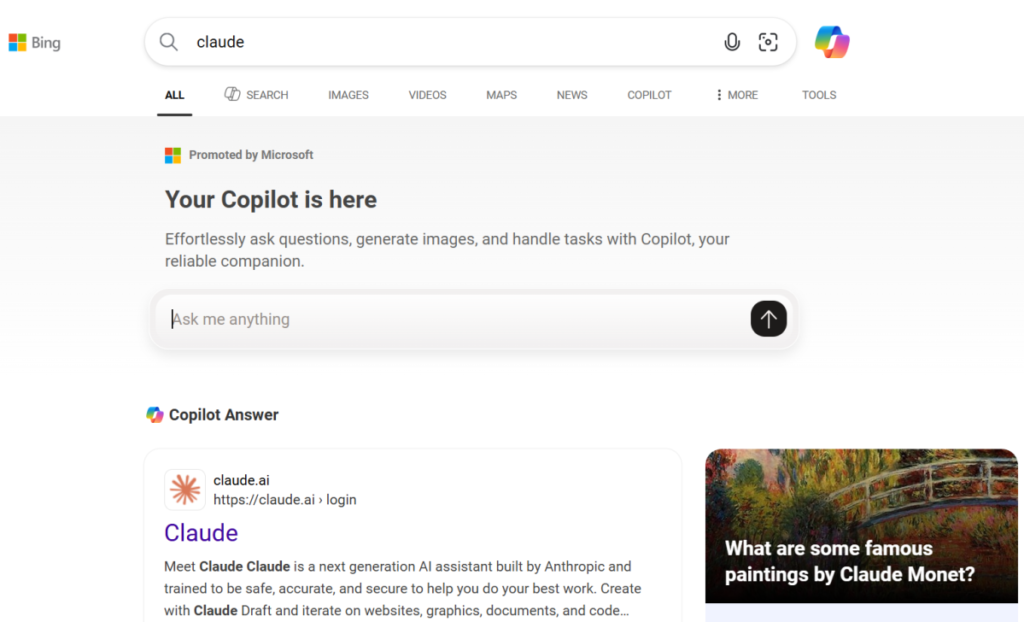
Task: Click the Copilot Answer icon
Action: click(x=155, y=415)
